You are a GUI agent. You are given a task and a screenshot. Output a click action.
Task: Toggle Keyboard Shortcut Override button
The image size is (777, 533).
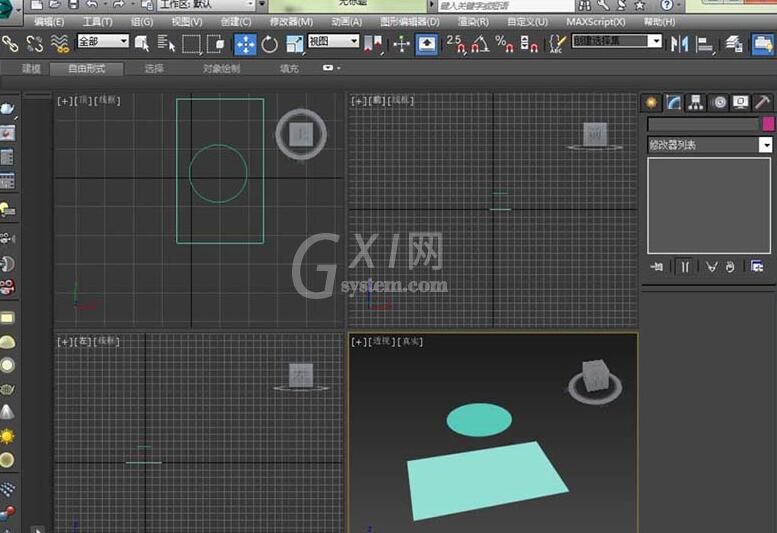coord(427,44)
